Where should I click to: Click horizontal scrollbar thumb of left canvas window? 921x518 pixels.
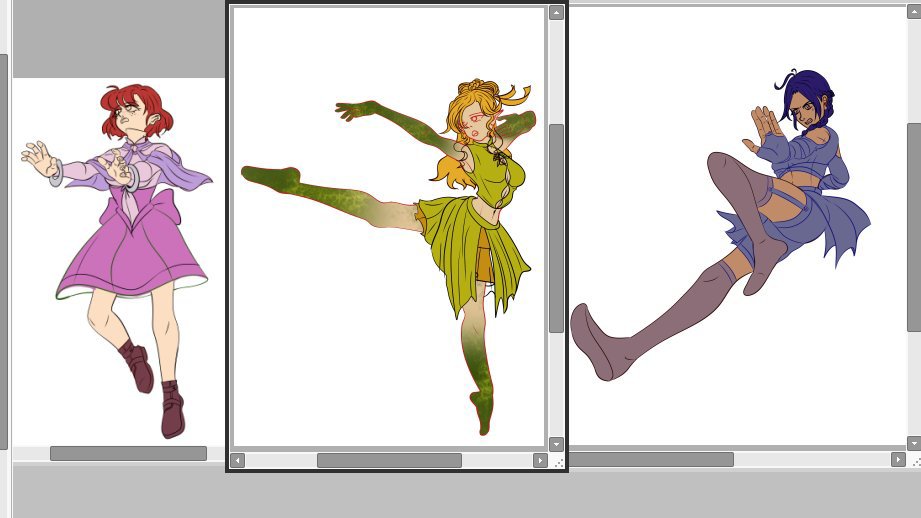tap(128, 453)
